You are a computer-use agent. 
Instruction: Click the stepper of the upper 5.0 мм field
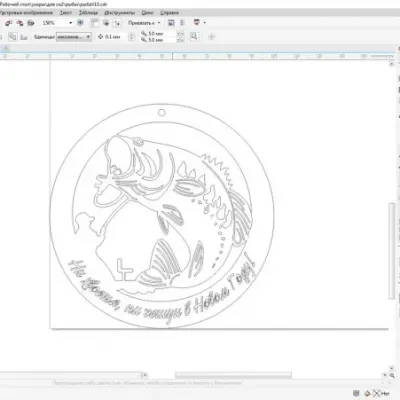click(180, 34)
